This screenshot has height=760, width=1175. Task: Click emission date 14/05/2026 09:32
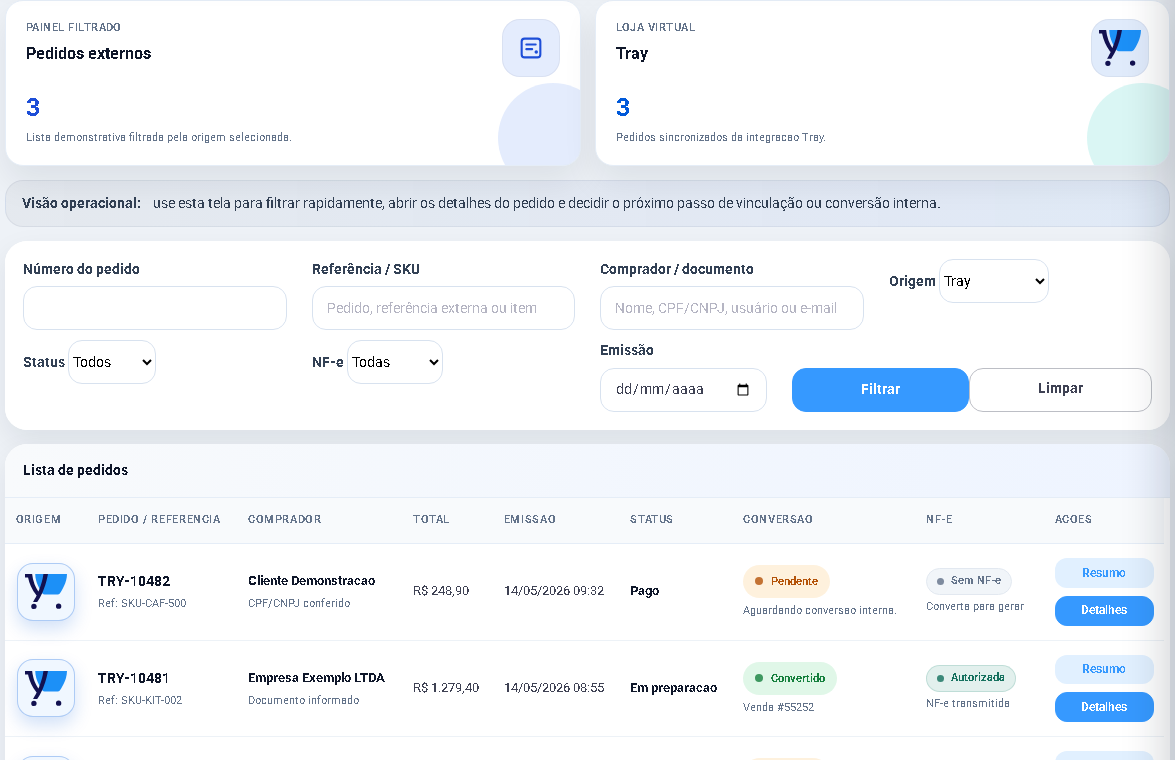554,591
